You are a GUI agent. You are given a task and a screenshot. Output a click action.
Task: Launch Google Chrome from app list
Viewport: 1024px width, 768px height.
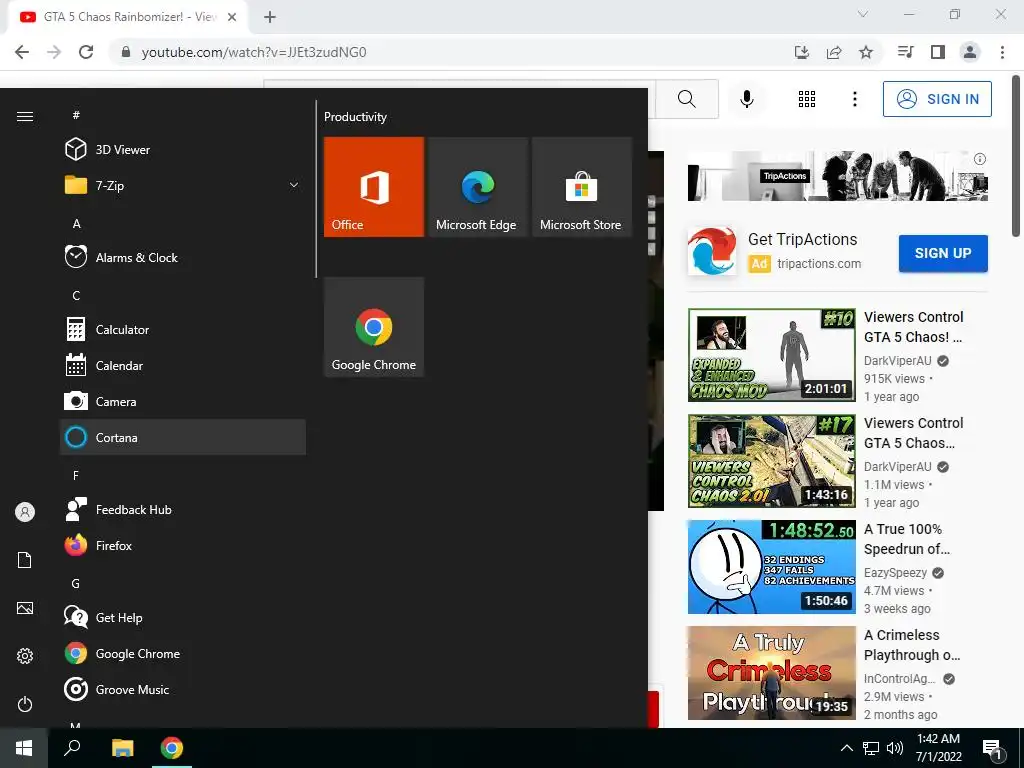tap(182, 653)
